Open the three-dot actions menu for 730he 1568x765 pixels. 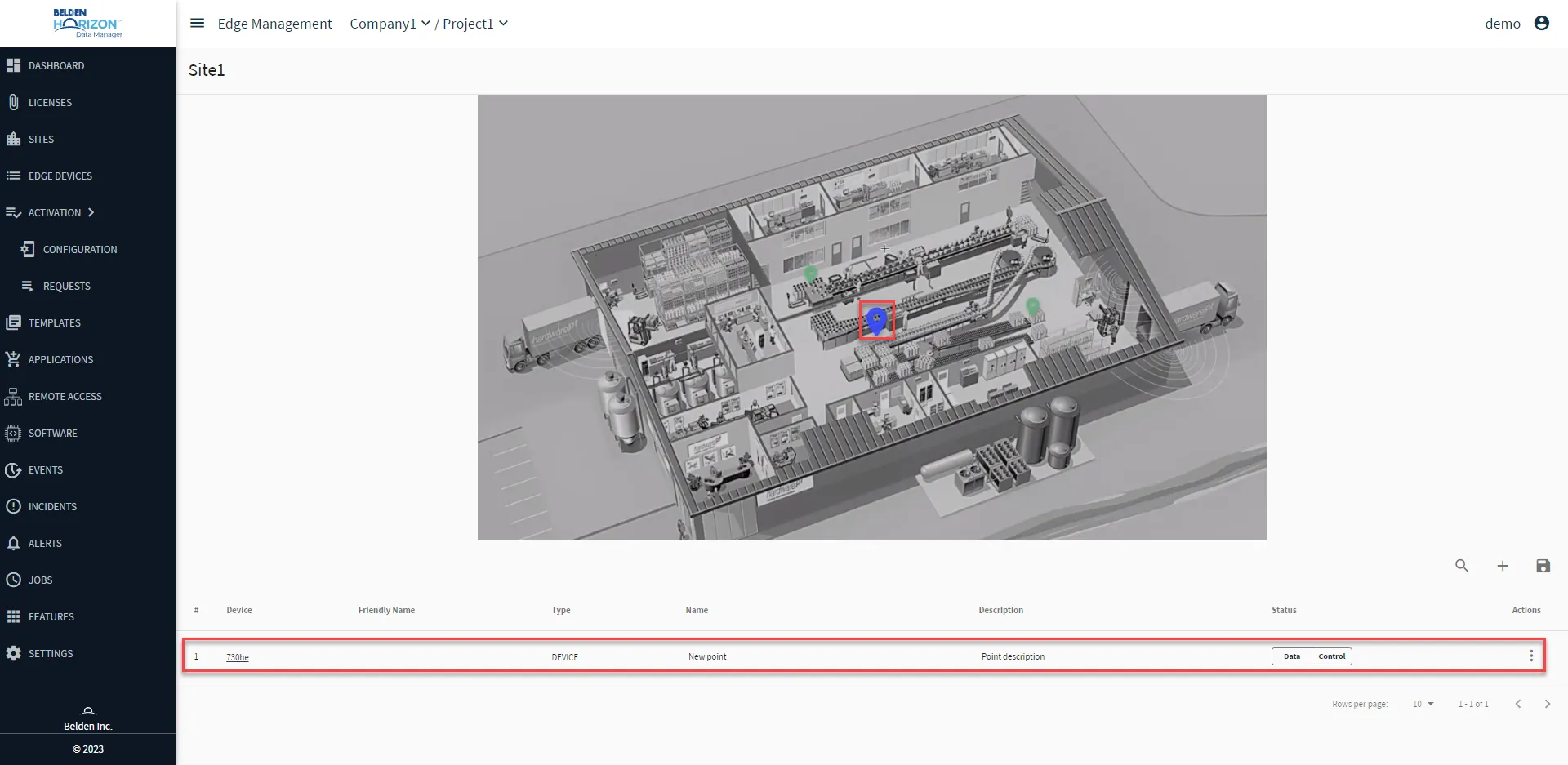click(1531, 656)
